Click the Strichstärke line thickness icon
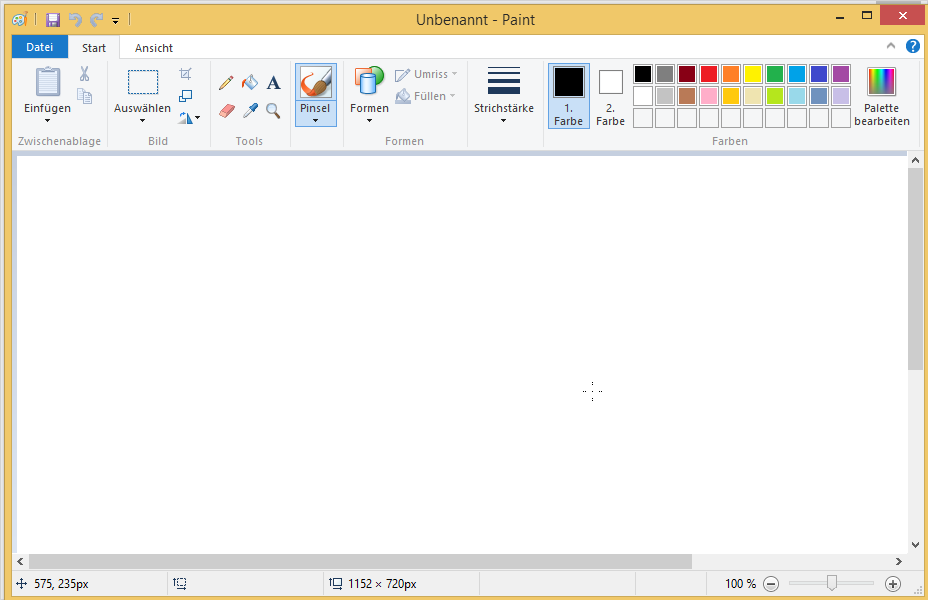Screen dimensions: 928x600 point(504,80)
